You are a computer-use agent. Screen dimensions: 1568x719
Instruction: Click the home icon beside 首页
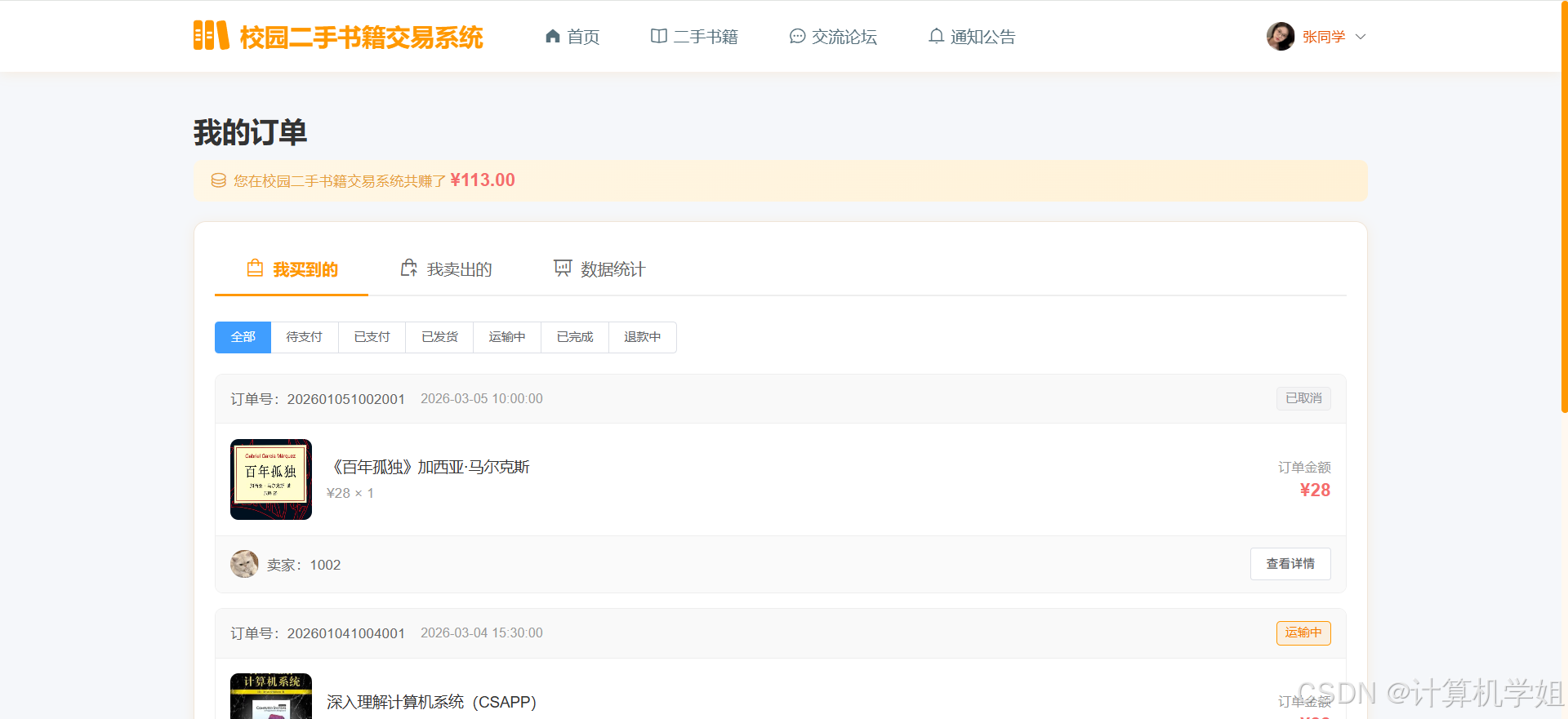point(553,36)
